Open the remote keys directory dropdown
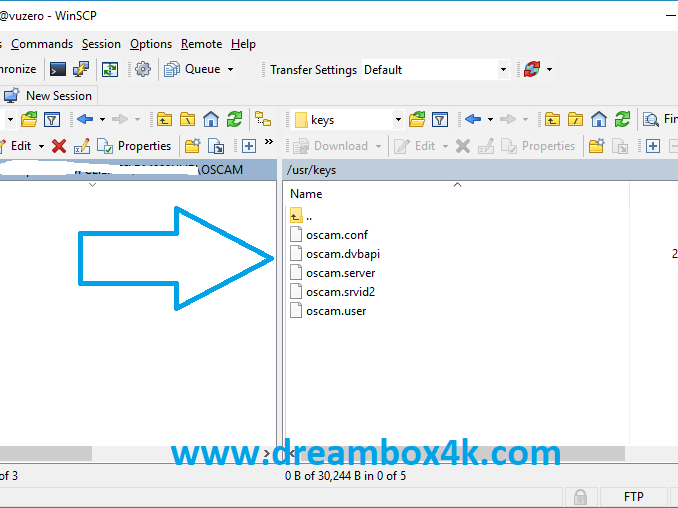Viewport: 678px width, 508px height. click(398, 120)
